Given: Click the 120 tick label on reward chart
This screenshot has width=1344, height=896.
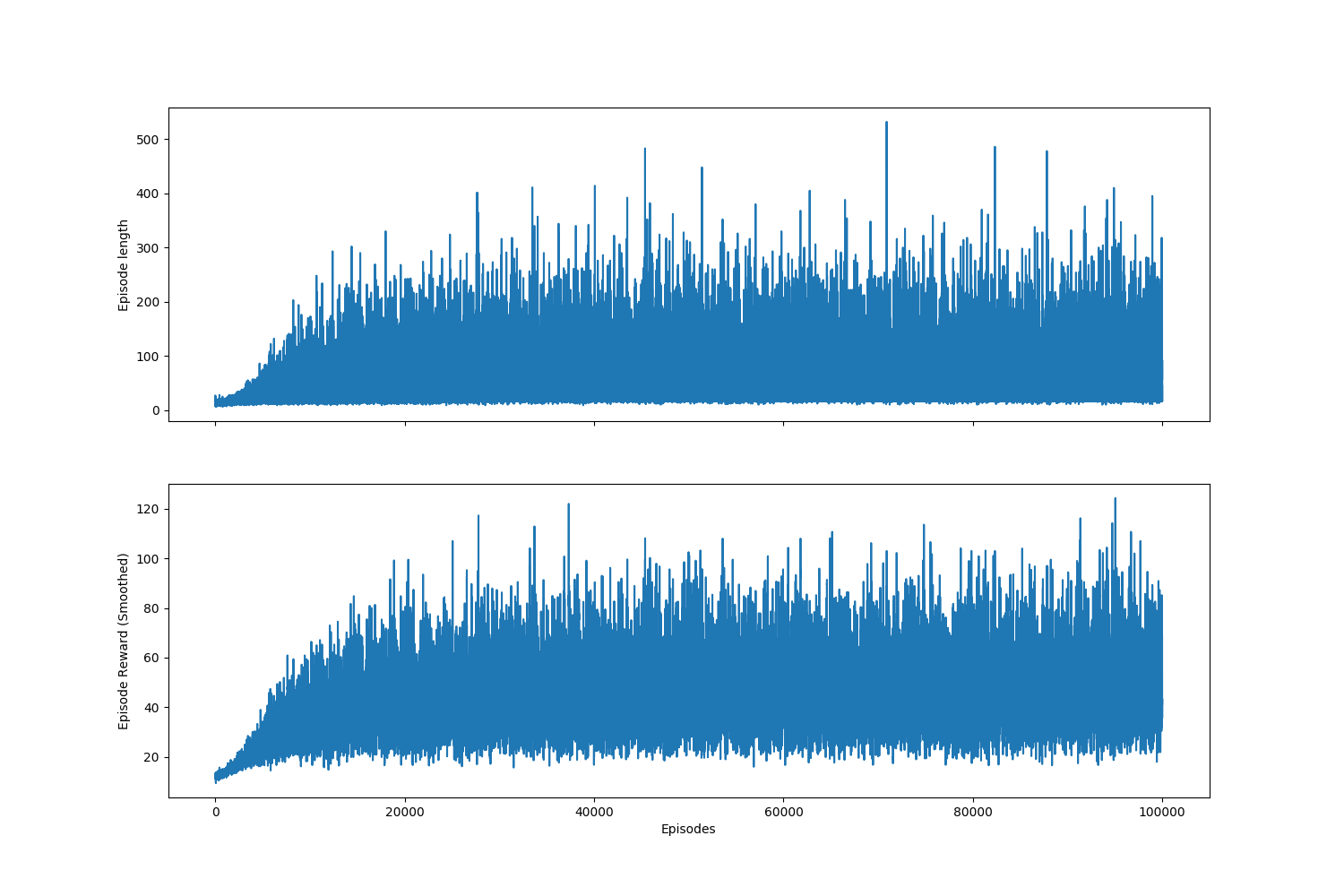Looking at the screenshot, I should 149,509.
